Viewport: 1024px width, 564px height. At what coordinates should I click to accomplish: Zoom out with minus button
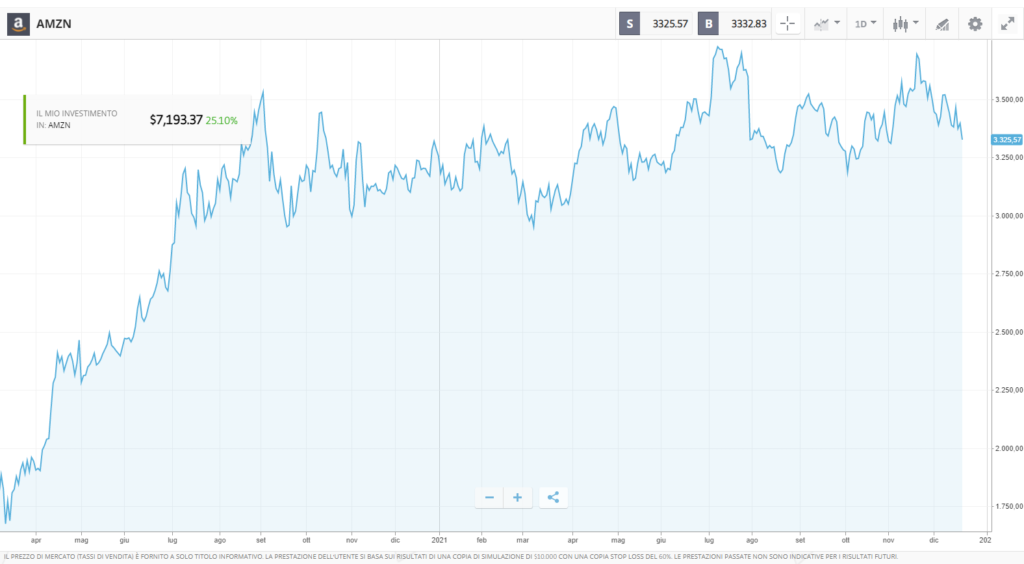489,497
